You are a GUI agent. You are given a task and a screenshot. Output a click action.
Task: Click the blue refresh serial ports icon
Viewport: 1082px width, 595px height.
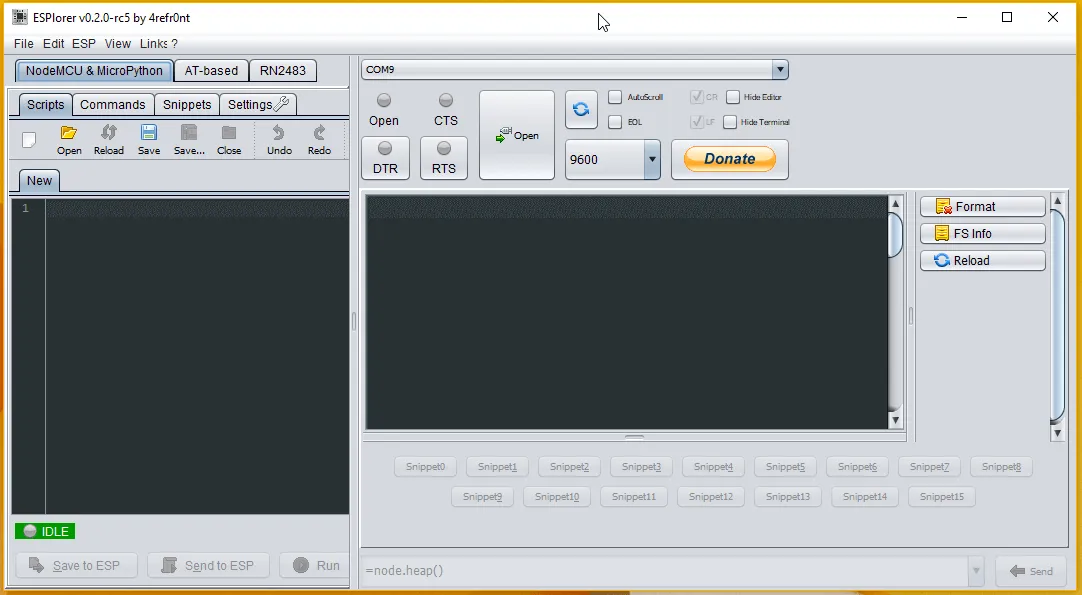pyautogui.click(x=581, y=110)
